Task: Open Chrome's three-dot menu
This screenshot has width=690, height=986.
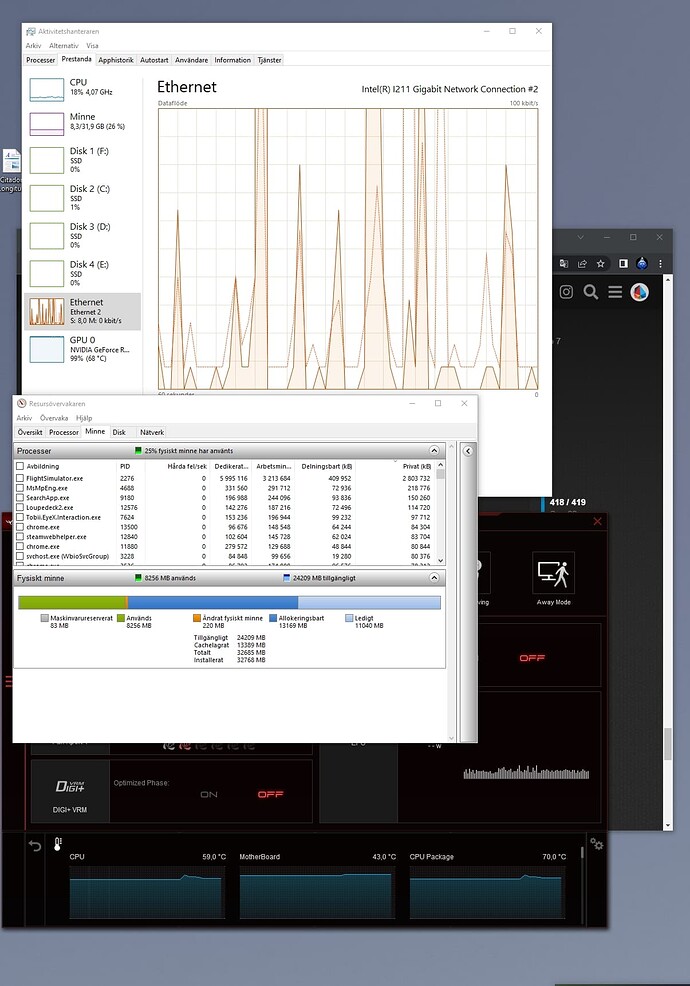Action: (660, 263)
